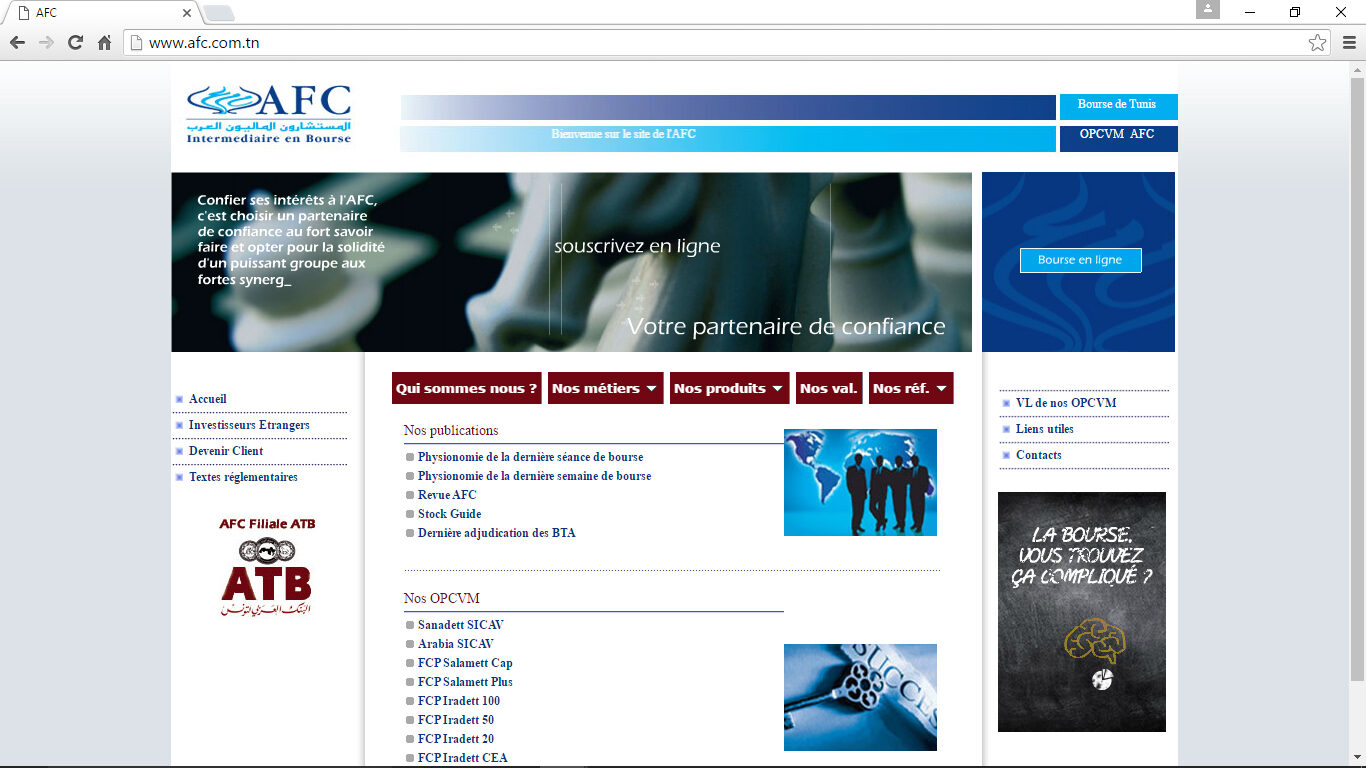Click the page vertical scrollbar

coord(1357,380)
